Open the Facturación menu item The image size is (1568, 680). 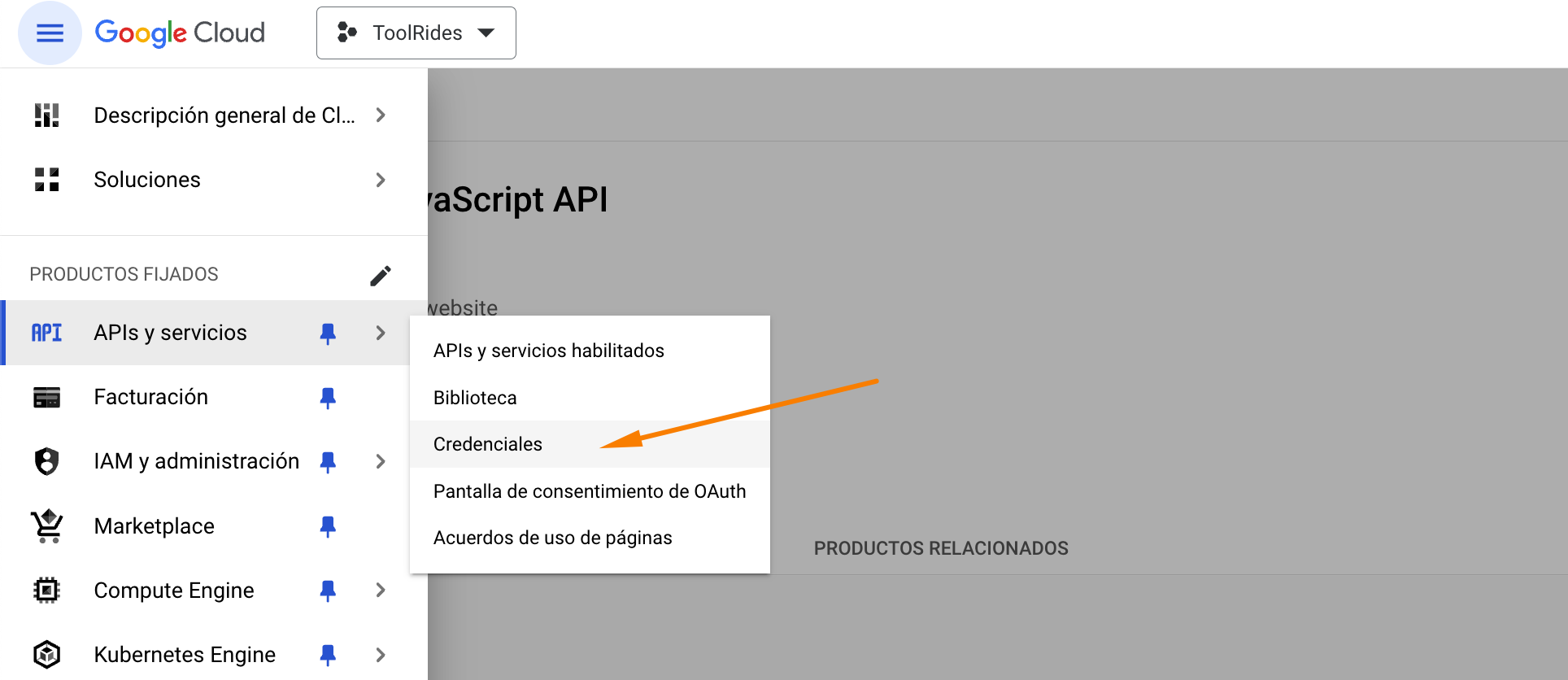[x=151, y=397]
